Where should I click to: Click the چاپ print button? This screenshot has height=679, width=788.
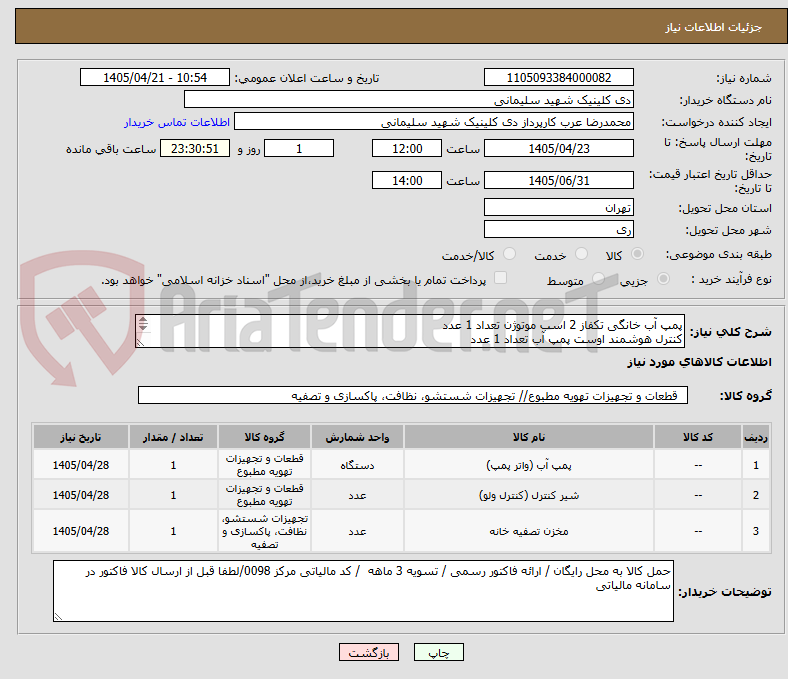click(x=438, y=652)
